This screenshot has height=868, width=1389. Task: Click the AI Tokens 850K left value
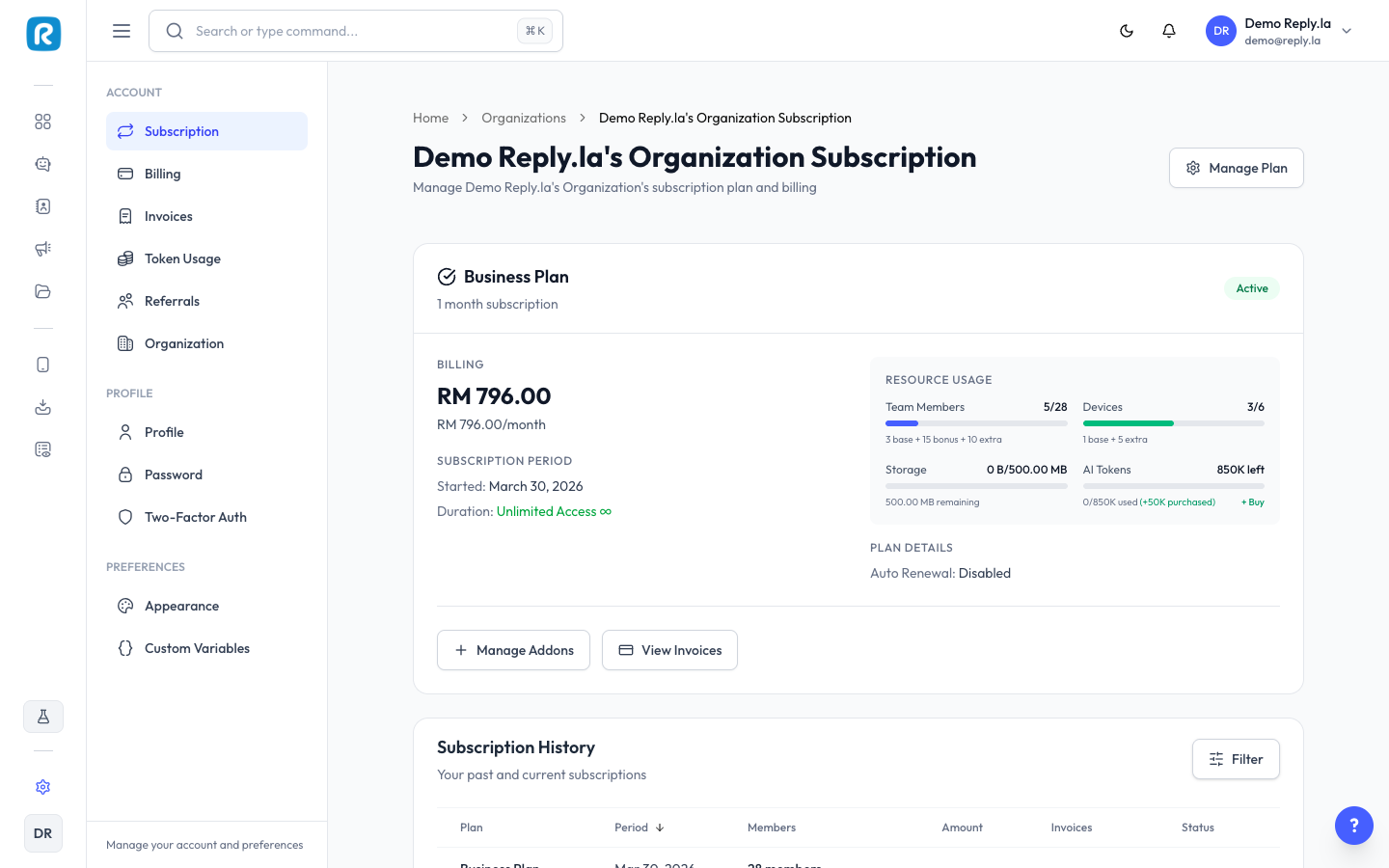pos(1240,470)
